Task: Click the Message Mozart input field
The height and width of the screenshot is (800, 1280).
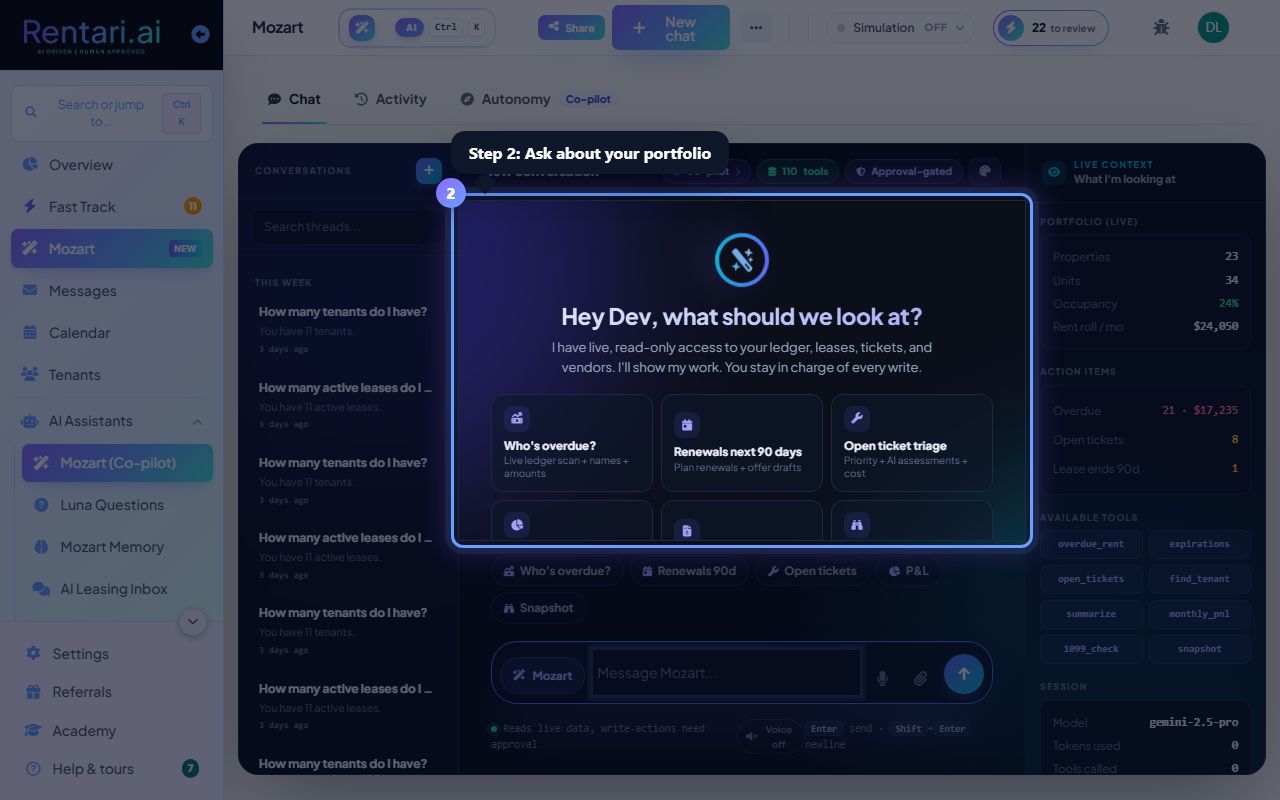Action: click(727, 673)
